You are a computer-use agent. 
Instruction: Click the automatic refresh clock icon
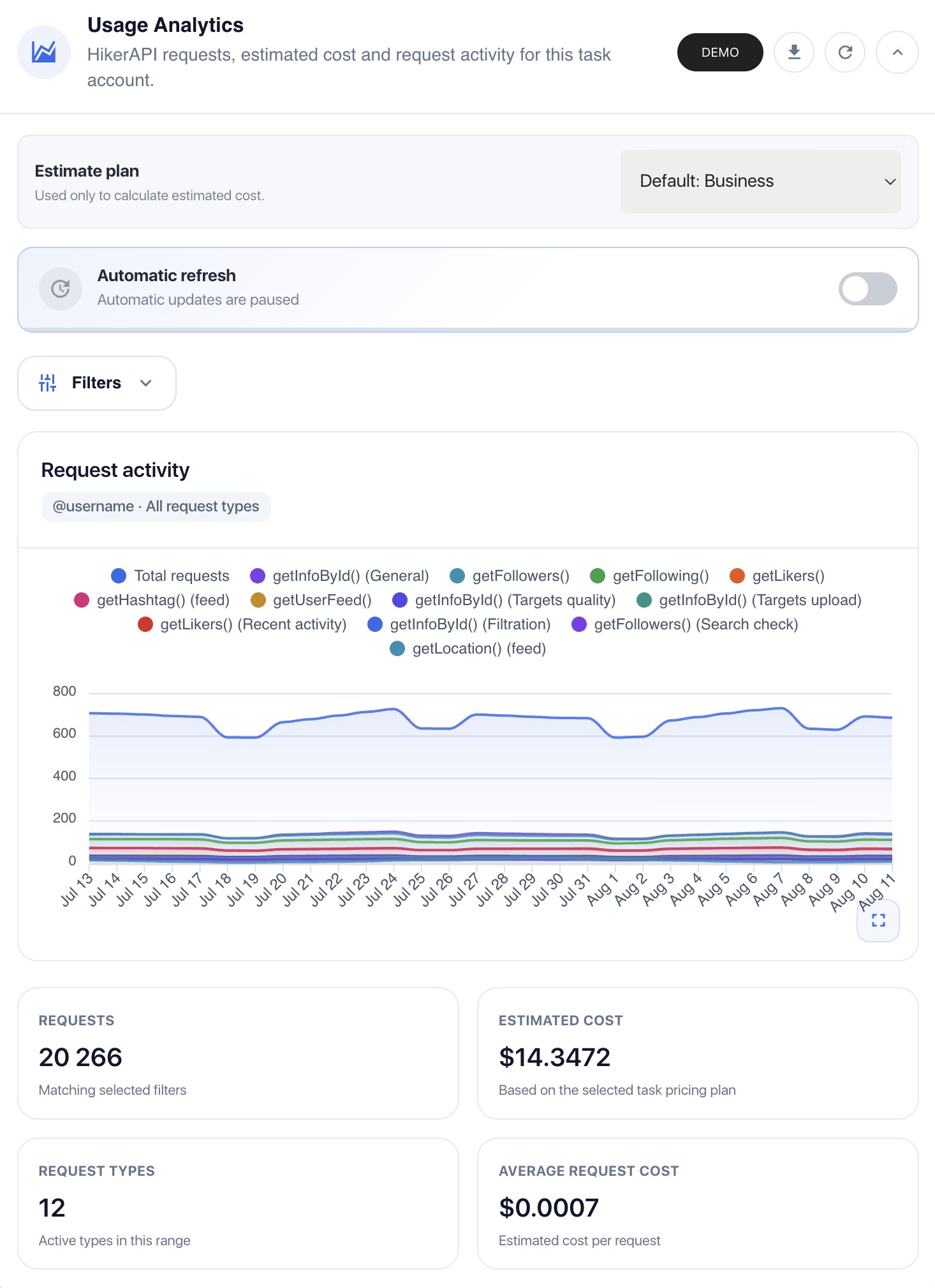tap(61, 289)
